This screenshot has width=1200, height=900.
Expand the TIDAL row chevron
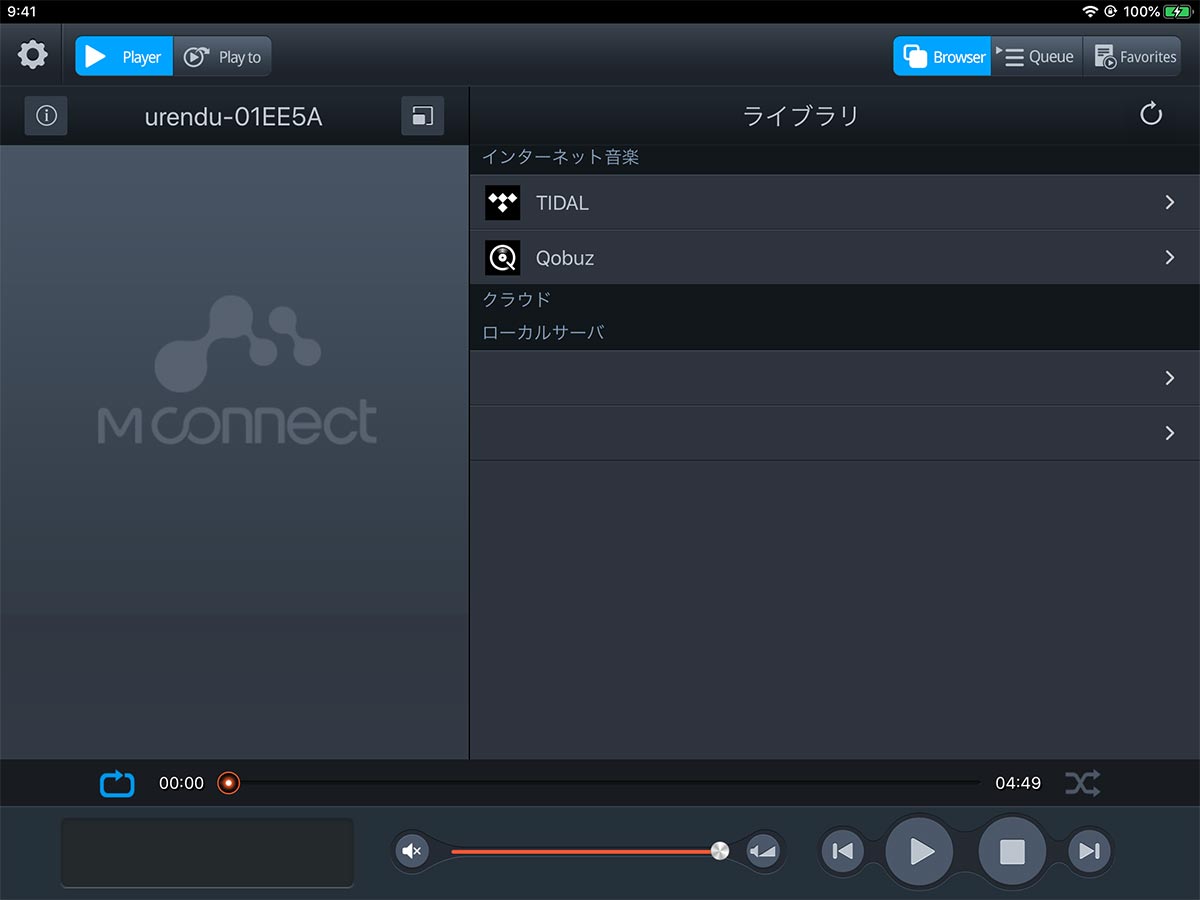pyautogui.click(x=1169, y=203)
